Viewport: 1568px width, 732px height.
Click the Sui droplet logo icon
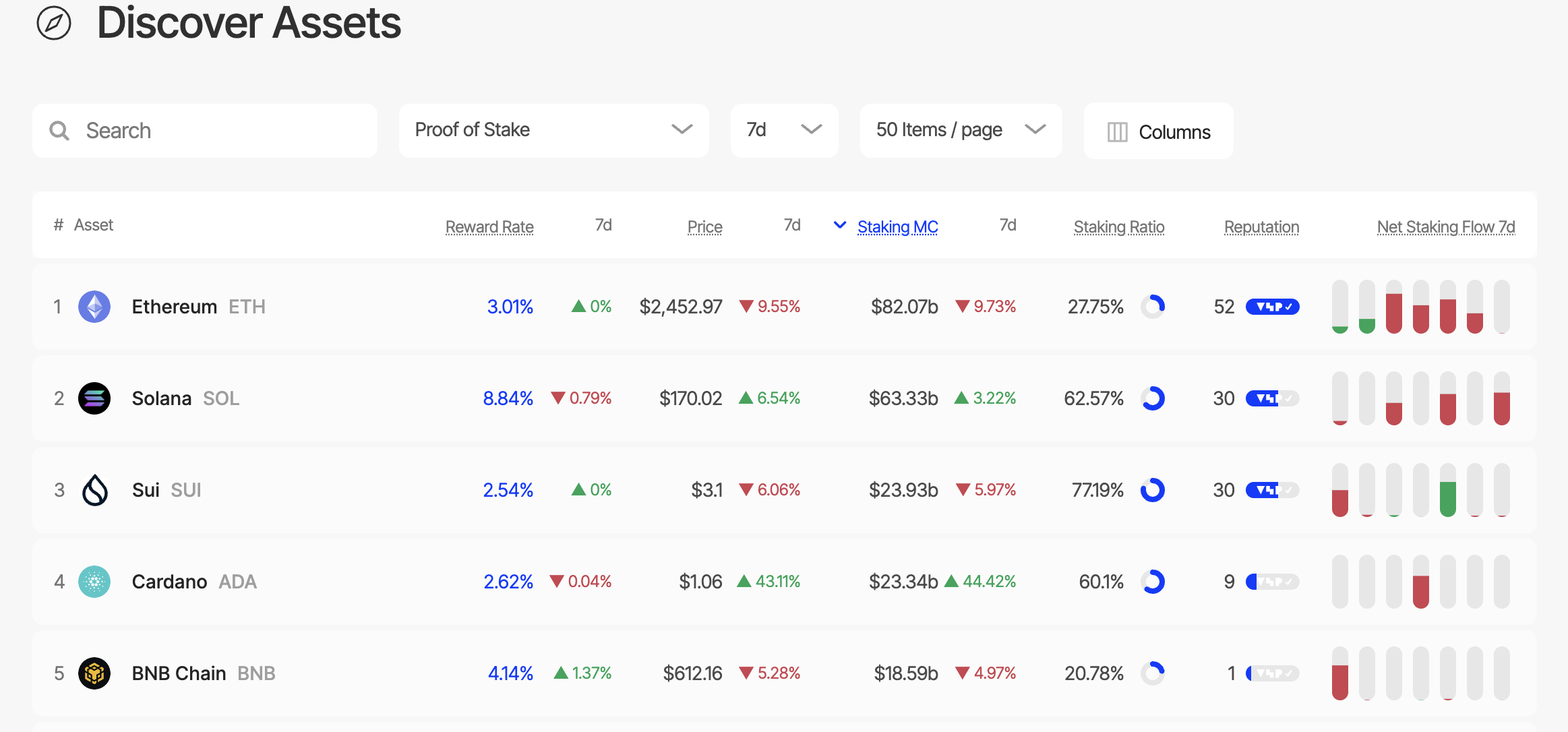pos(94,490)
